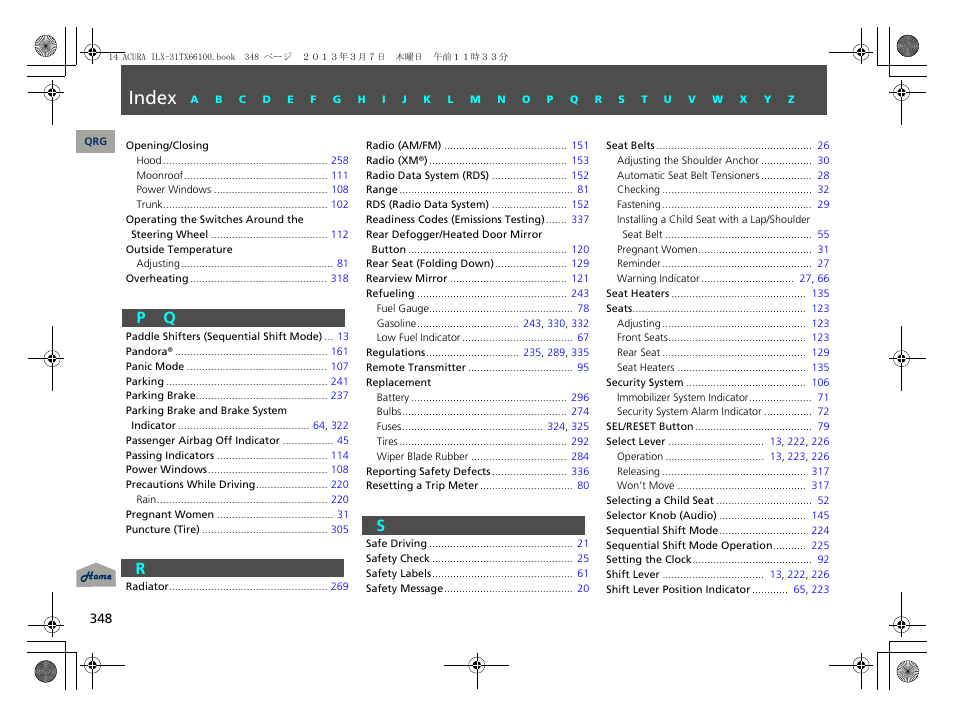Open page 65 for Shift Lever Position Indicator
The width and height of the screenshot is (954, 718).
[x=799, y=589]
